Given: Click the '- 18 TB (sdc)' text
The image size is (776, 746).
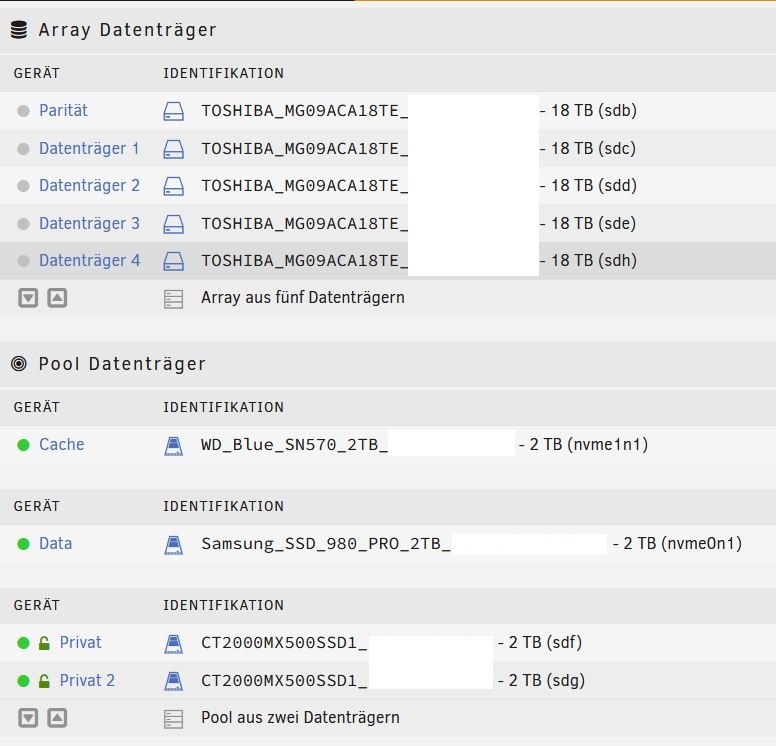Looking at the screenshot, I should coord(588,149).
